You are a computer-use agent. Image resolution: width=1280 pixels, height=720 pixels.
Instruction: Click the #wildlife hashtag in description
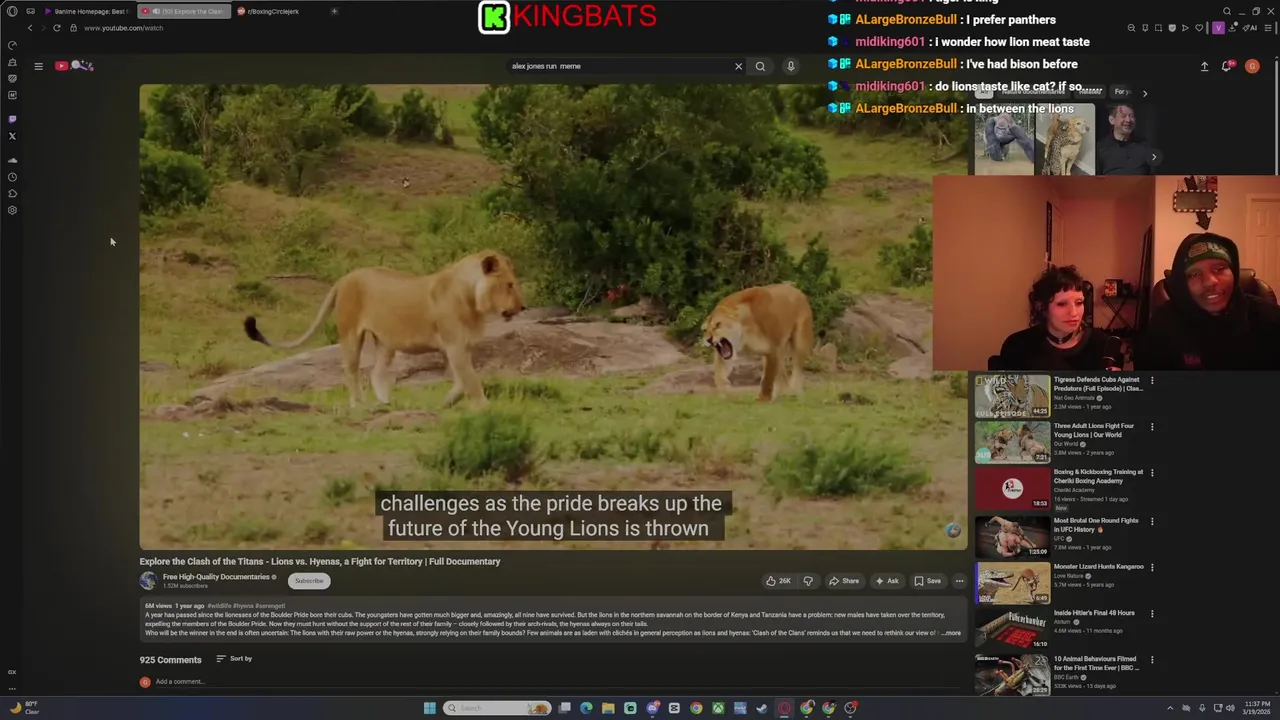pos(218,606)
